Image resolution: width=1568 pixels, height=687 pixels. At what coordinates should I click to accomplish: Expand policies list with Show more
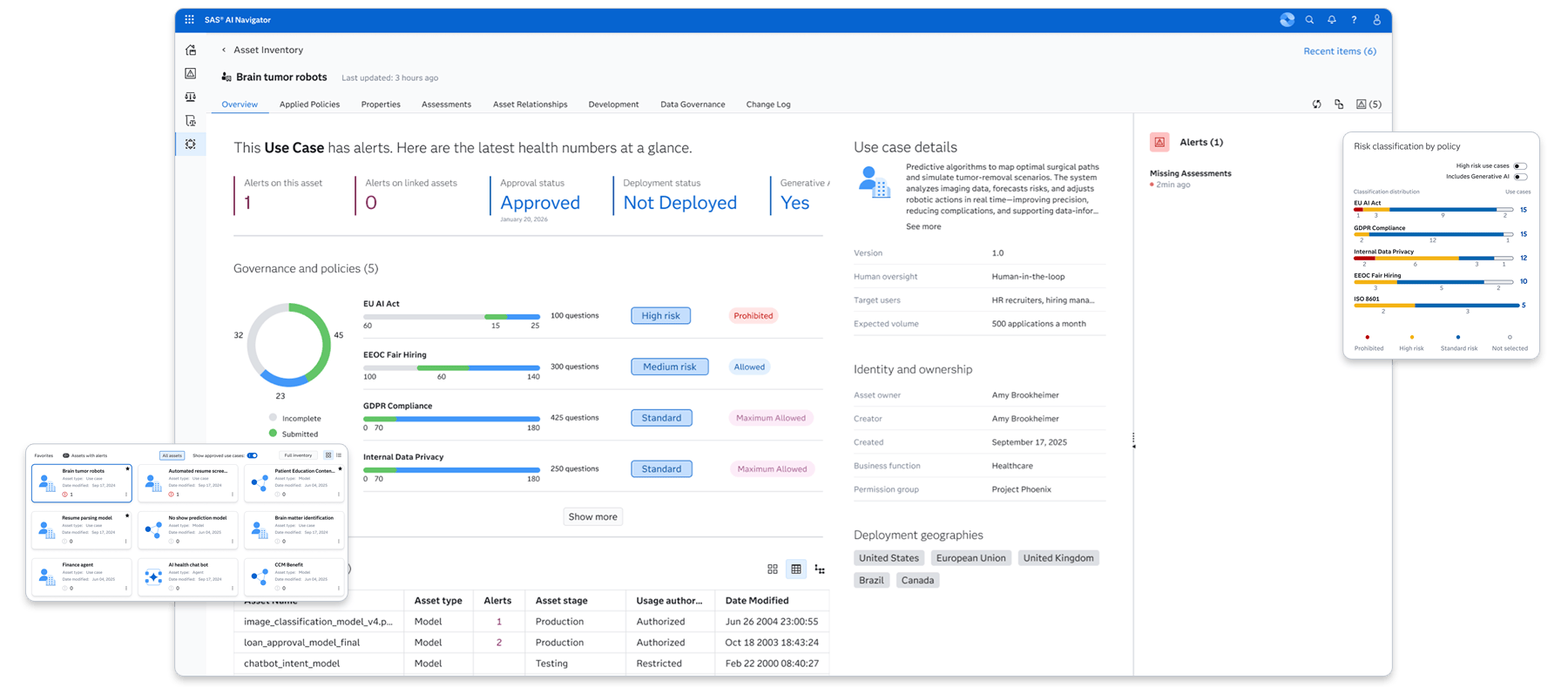(x=592, y=516)
